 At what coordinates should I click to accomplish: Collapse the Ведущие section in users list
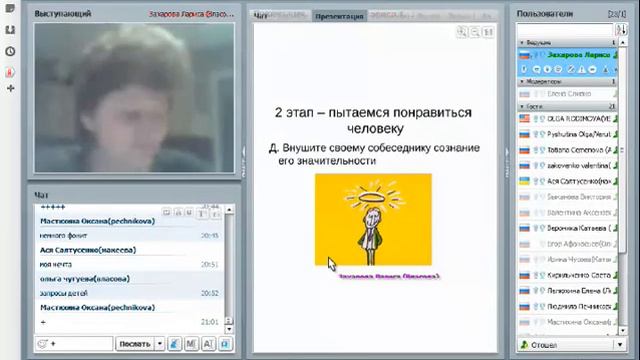[522, 42]
